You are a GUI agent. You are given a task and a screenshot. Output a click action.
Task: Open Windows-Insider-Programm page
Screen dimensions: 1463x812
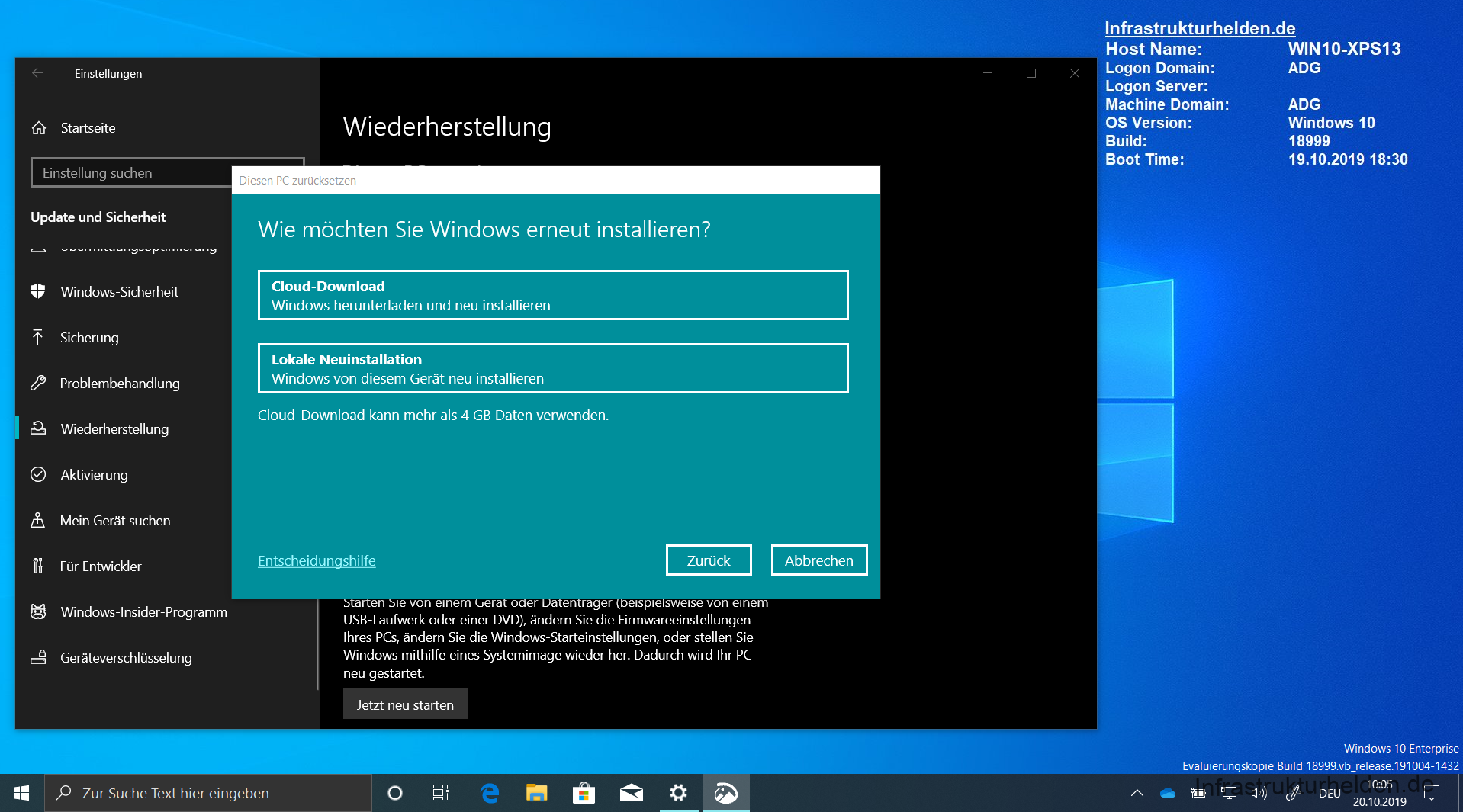pyautogui.click(x=143, y=612)
